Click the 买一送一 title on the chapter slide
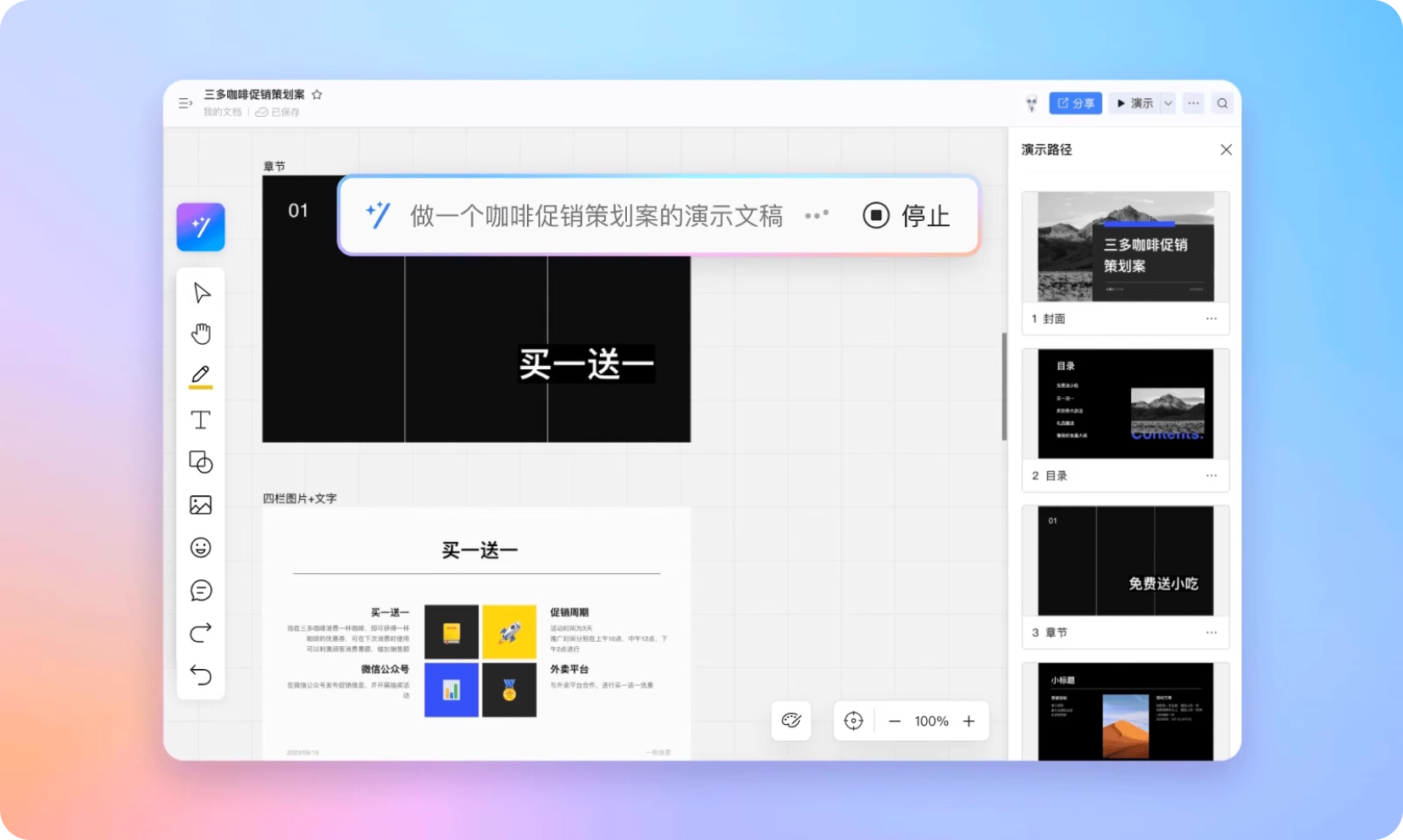Screen dimensions: 1403x840 [x=586, y=365]
